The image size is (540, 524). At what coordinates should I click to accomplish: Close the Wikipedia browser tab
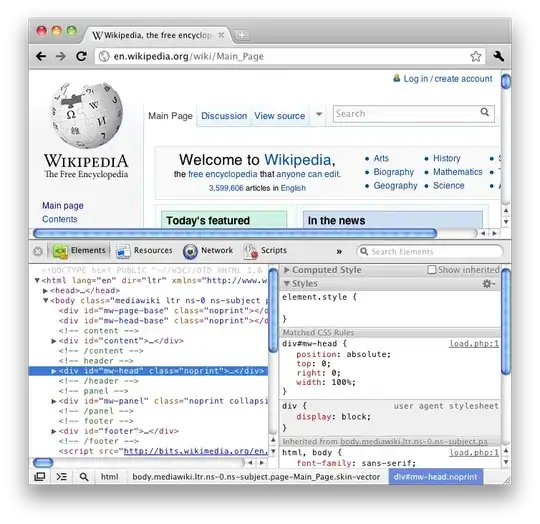point(221,35)
